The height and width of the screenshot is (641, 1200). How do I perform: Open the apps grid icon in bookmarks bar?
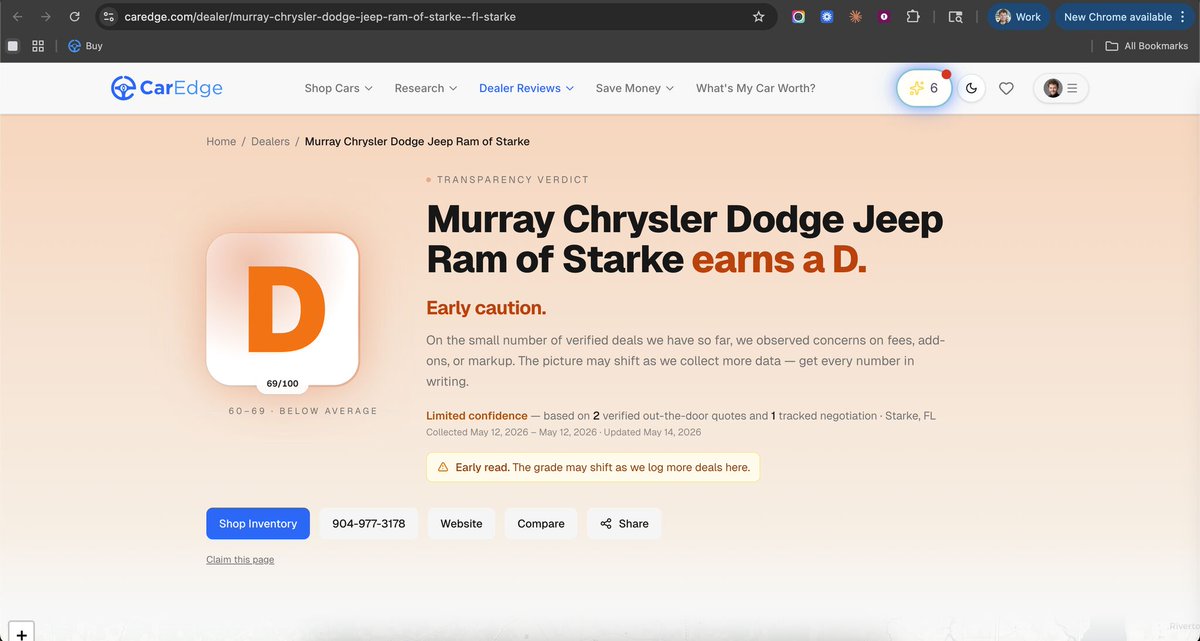(38, 46)
